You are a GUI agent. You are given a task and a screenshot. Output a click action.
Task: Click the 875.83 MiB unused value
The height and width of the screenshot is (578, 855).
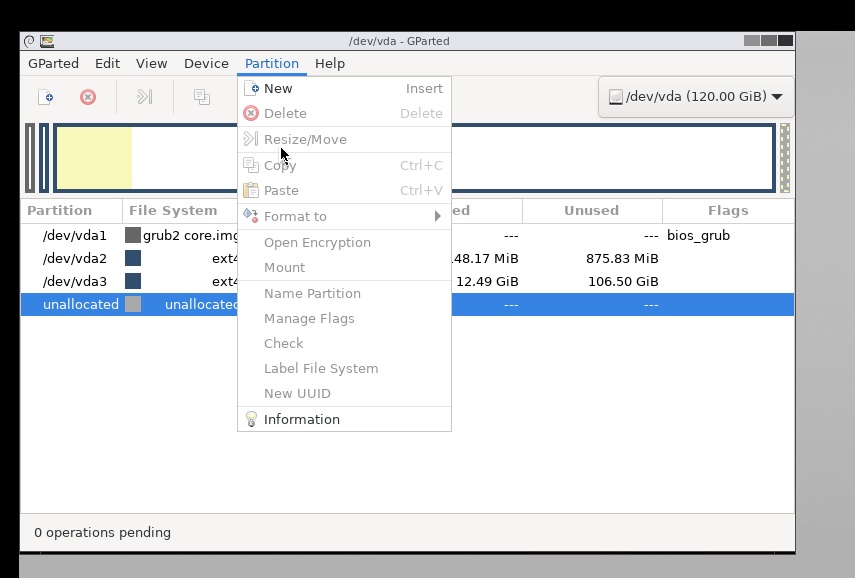pyautogui.click(x=622, y=258)
